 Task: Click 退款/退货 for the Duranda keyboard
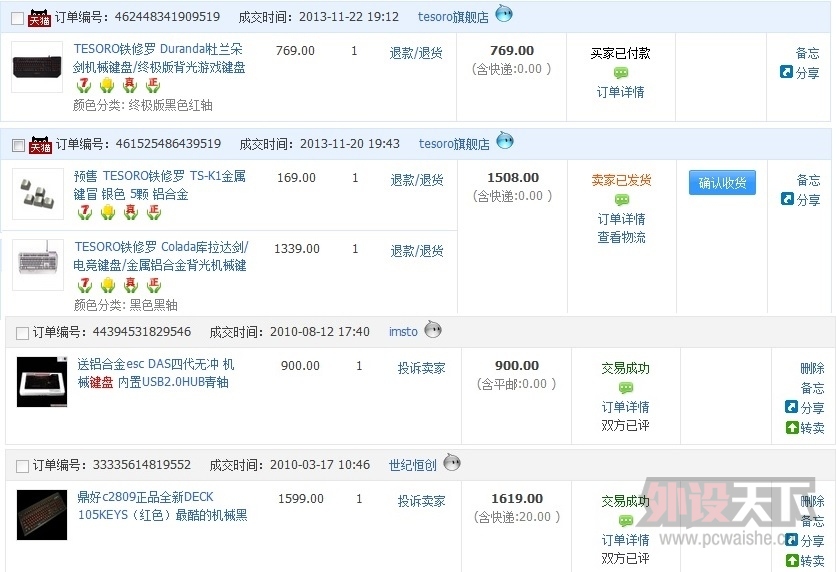coord(416,53)
